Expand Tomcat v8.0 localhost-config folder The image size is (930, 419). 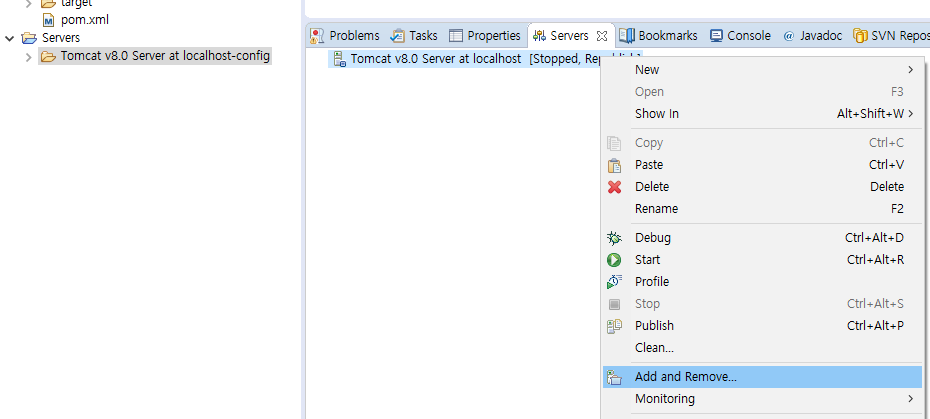[x=28, y=56]
